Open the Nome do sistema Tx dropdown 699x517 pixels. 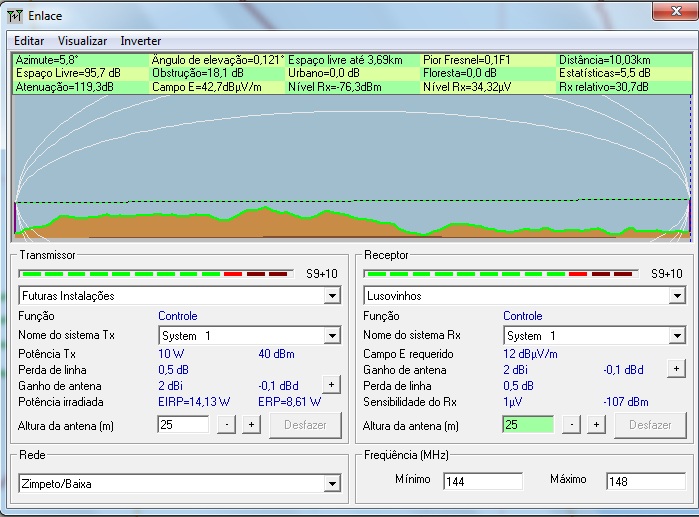pos(332,336)
